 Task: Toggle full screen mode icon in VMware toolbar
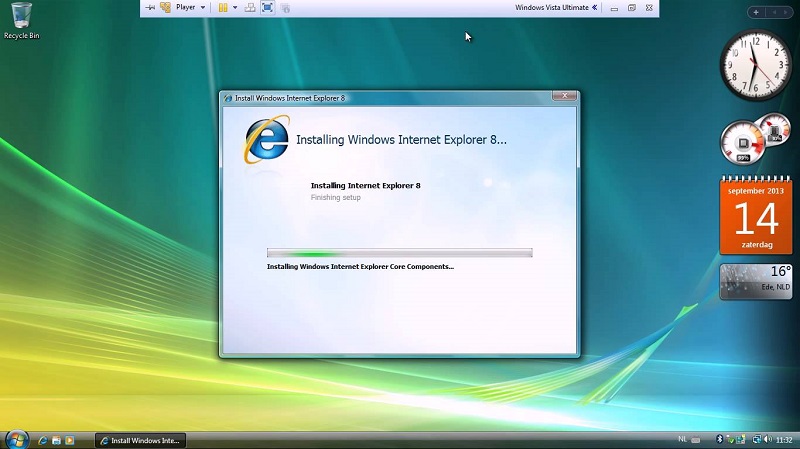click(x=267, y=8)
